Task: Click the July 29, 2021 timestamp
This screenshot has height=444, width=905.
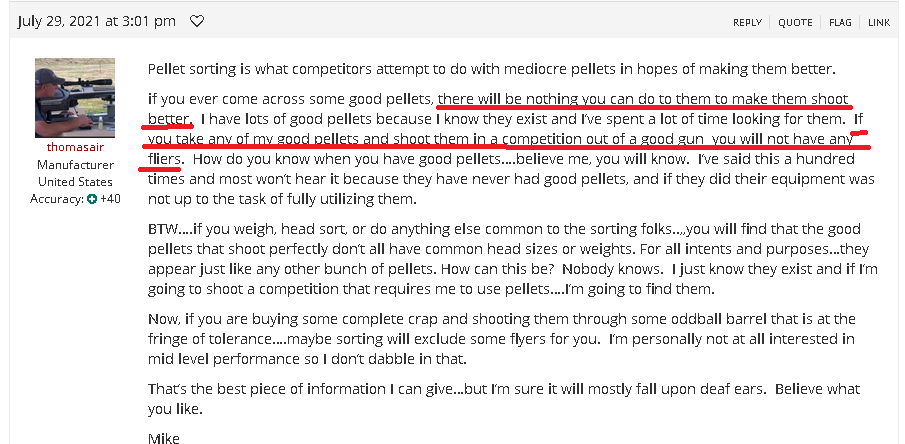Action: (96, 21)
